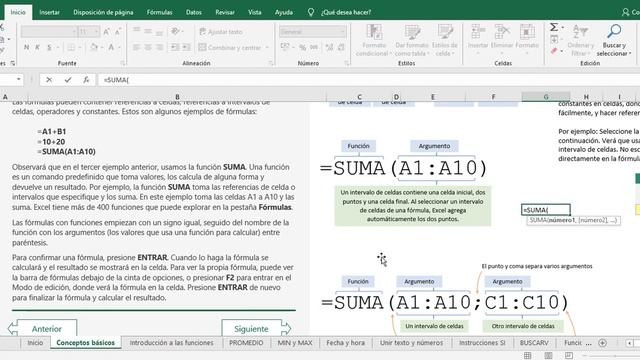Confirm the formula with the checkmark icon
This screenshot has height=360, width=640.
(68, 80)
